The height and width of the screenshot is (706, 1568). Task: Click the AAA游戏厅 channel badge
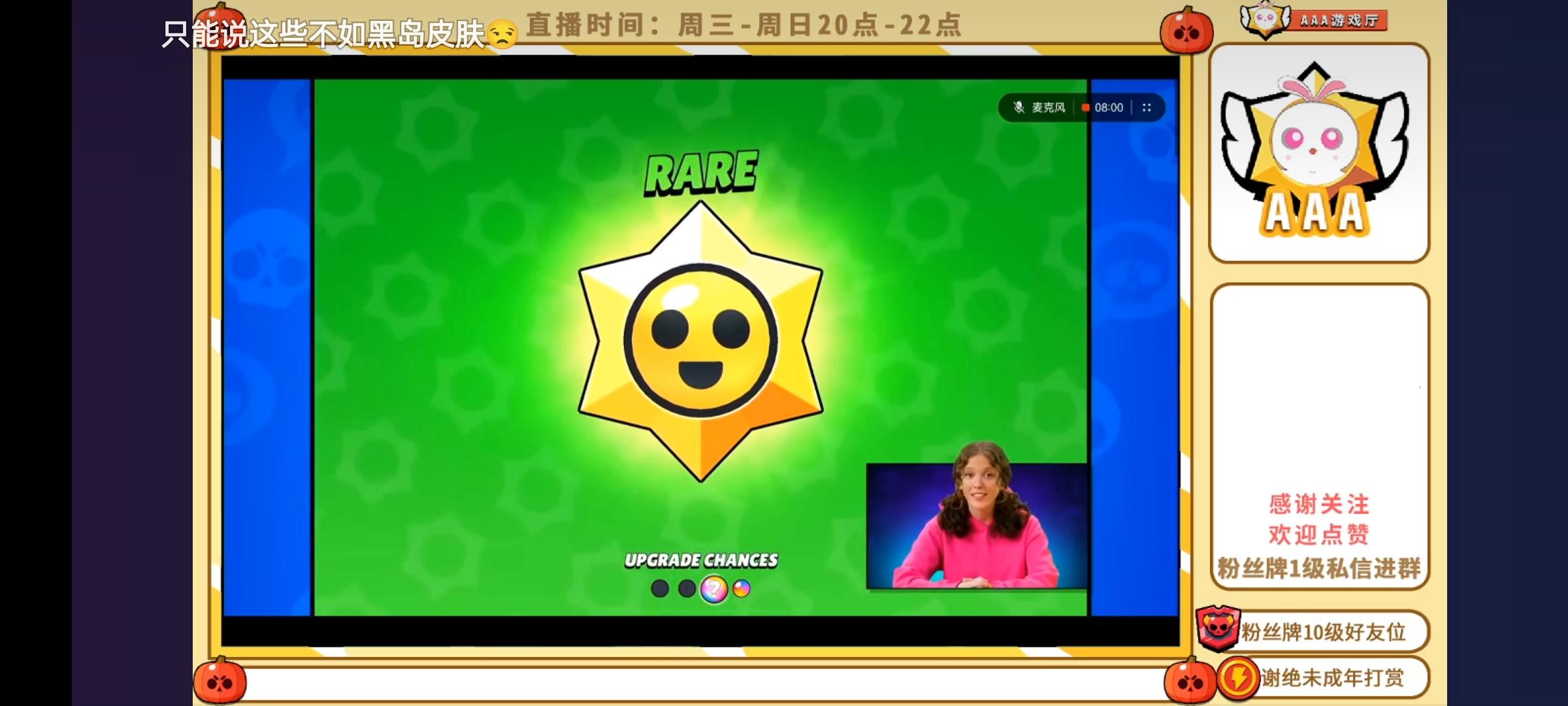[x=1315, y=20]
